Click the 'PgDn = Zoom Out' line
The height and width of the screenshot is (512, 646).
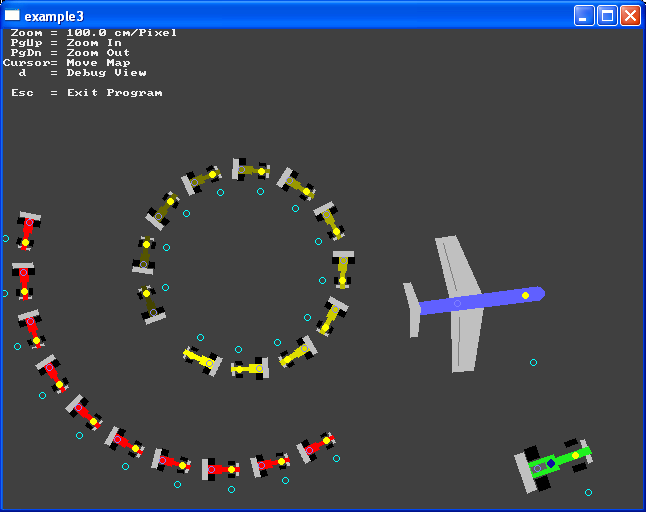tap(70, 53)
